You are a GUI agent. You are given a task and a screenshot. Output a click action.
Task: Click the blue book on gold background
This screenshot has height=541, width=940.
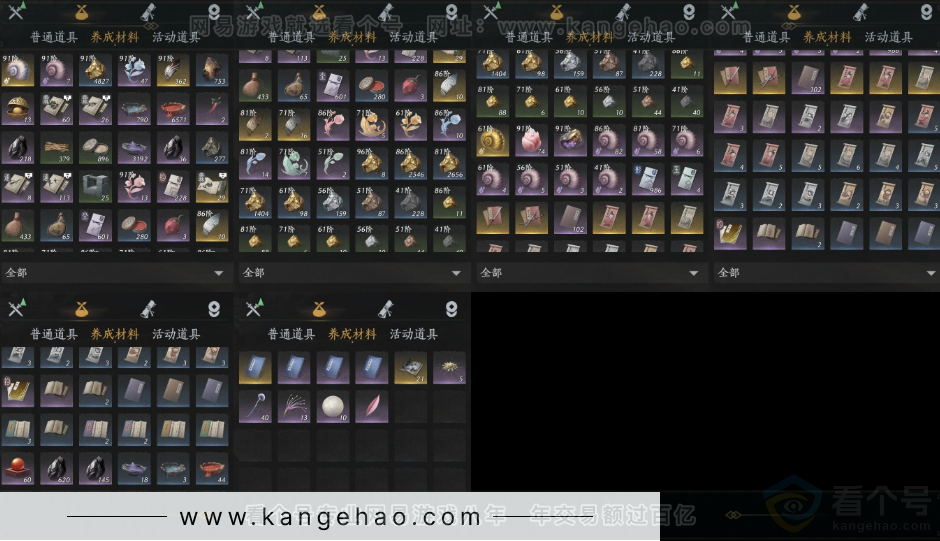coord(255,368)
